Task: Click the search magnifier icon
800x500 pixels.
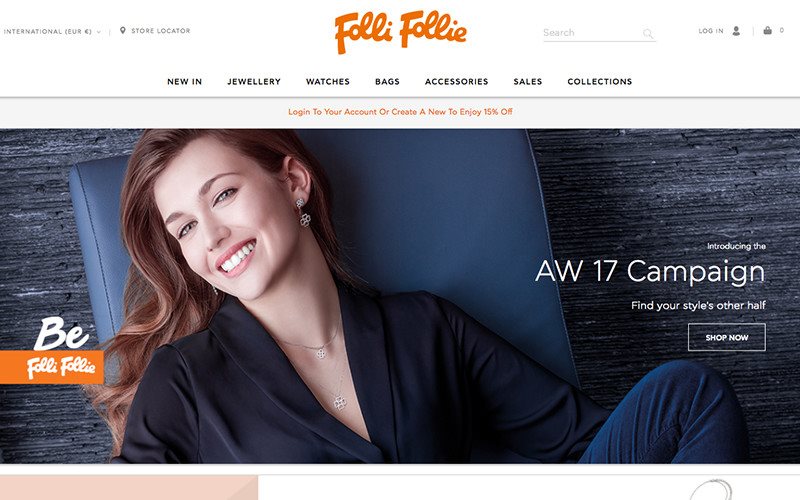Action: (647, 34)
